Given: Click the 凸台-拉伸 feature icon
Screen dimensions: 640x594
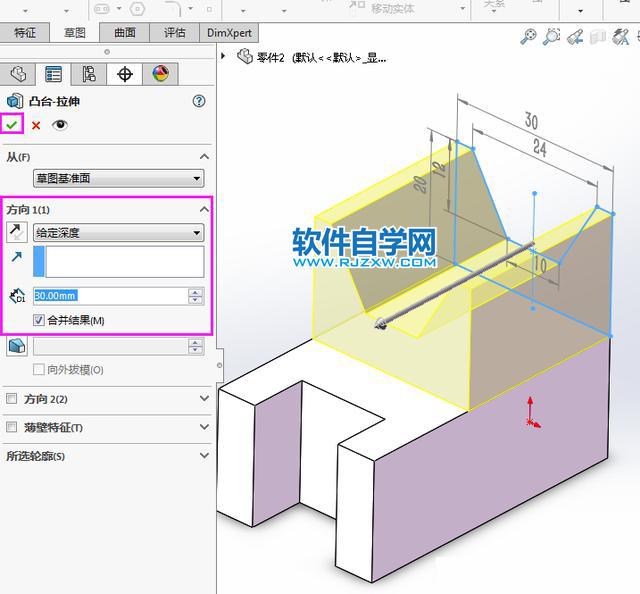Looking at the screenshot, I should [15, 101].
